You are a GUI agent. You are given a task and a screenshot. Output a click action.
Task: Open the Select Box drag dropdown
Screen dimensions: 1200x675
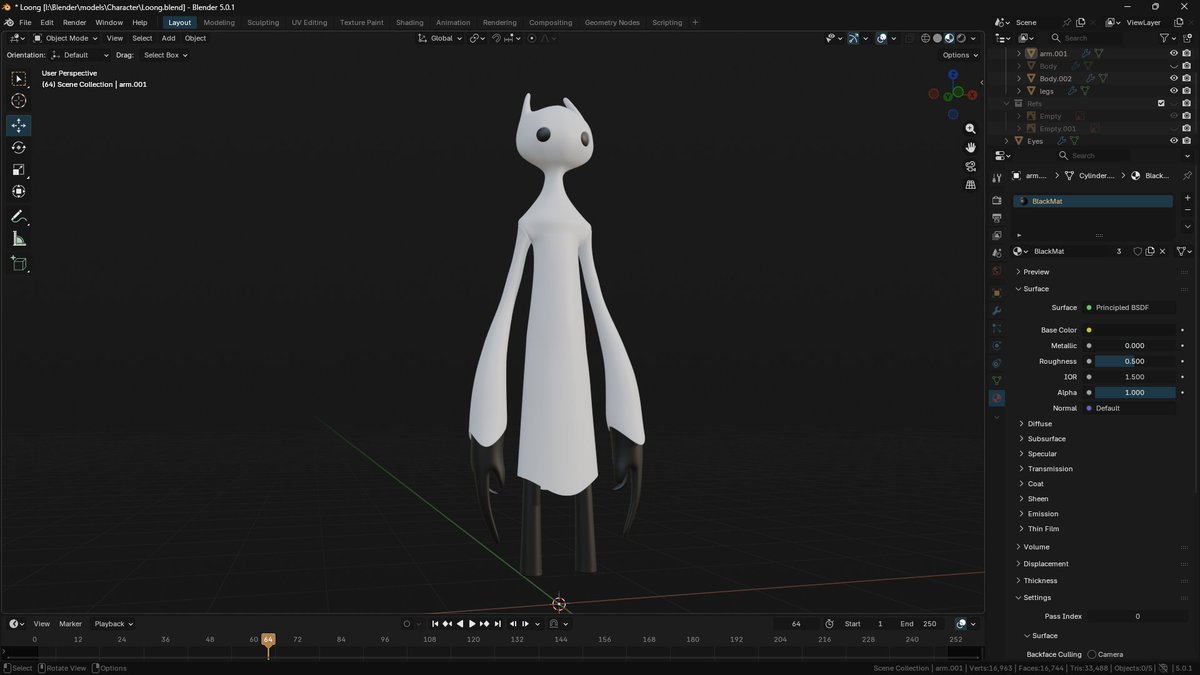(164, 55)
